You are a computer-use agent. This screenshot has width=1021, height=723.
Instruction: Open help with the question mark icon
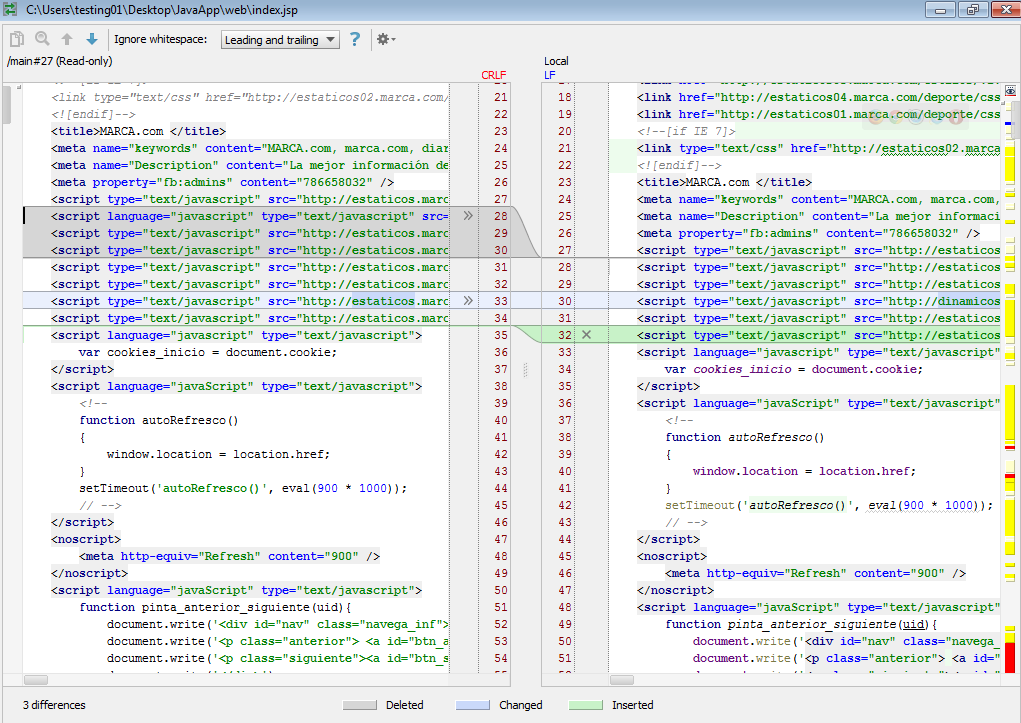[354, 39]
